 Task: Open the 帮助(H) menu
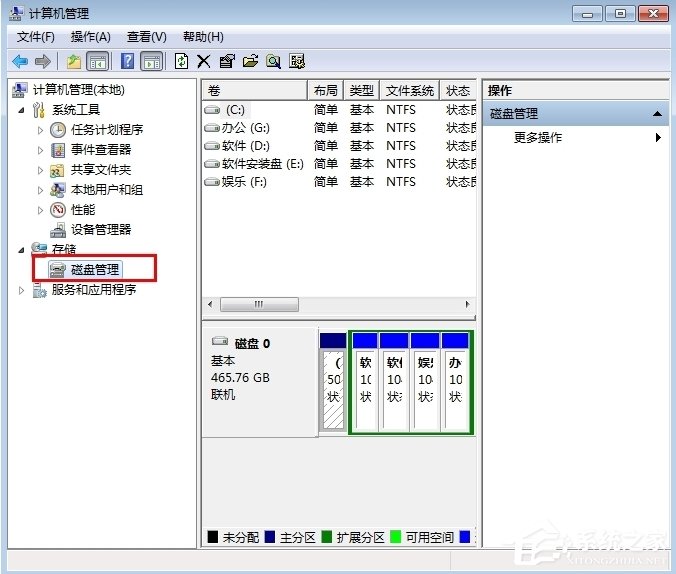click(x=203, y=37)
